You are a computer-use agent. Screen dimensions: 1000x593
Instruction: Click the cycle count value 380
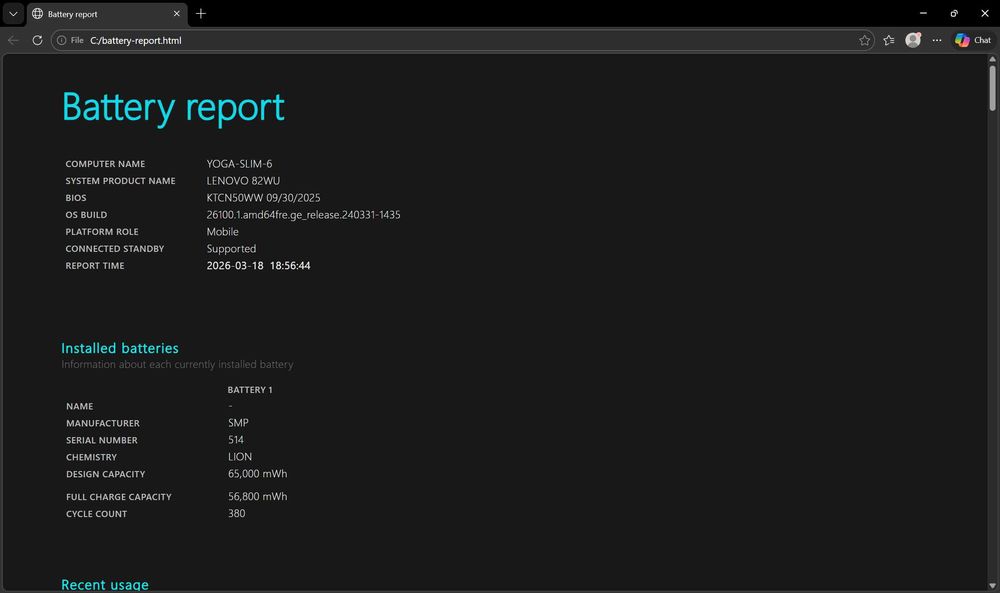click(237, 513)
